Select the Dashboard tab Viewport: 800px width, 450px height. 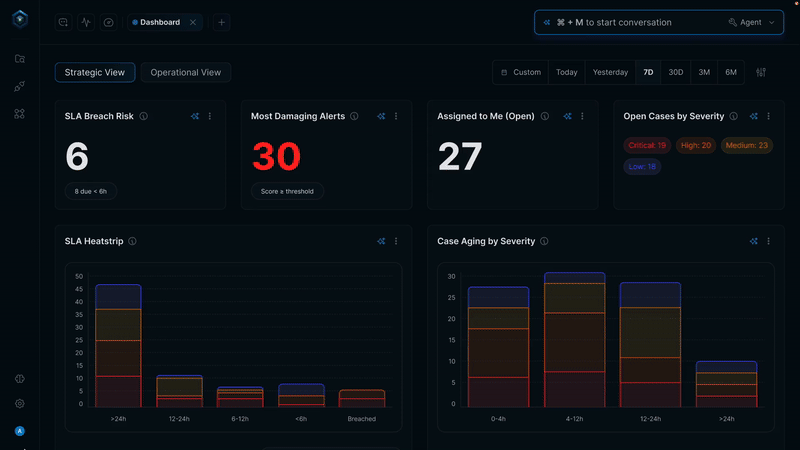(x=160, y=22)
